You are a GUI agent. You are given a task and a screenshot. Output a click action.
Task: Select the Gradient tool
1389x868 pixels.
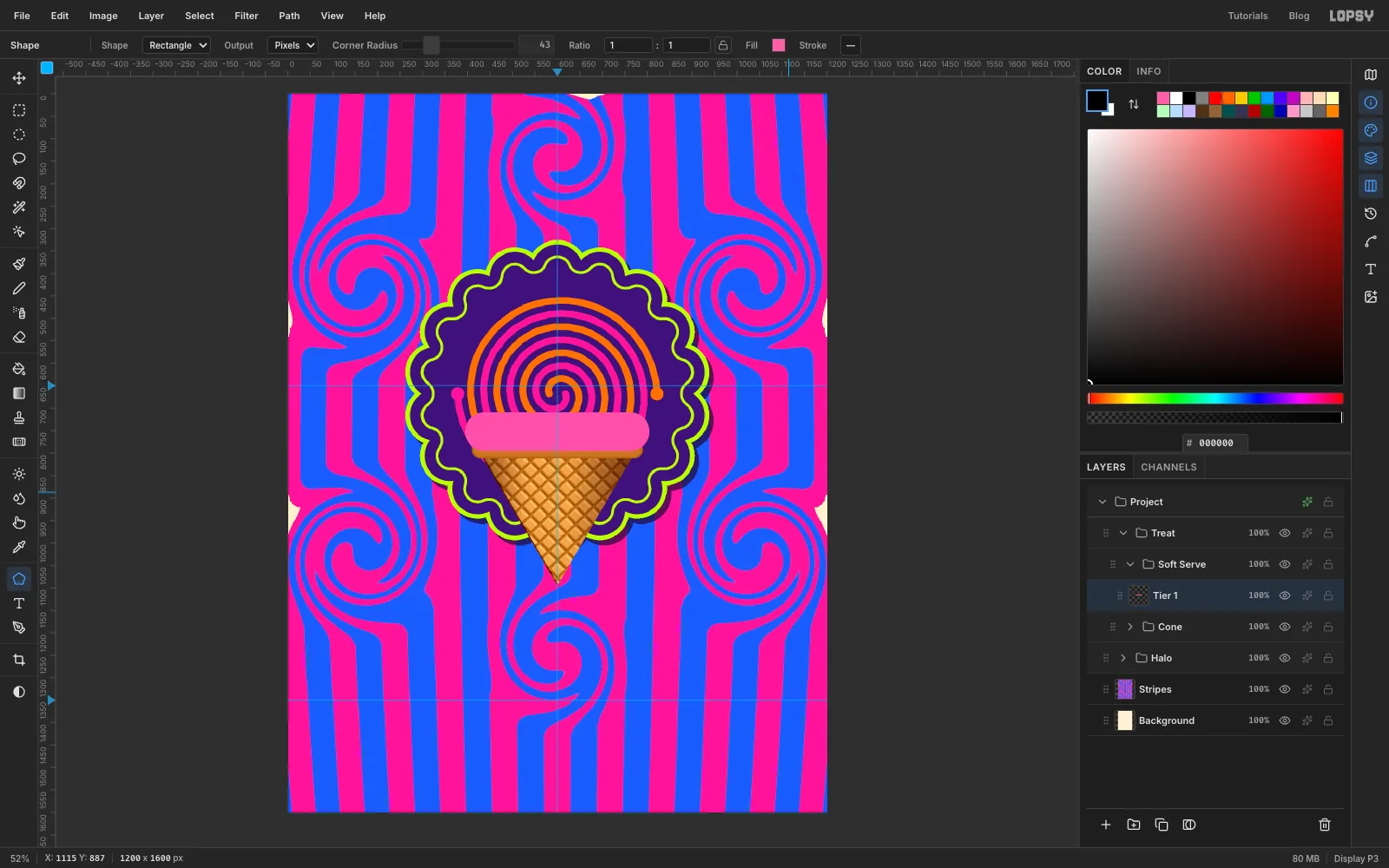(19, 393)
